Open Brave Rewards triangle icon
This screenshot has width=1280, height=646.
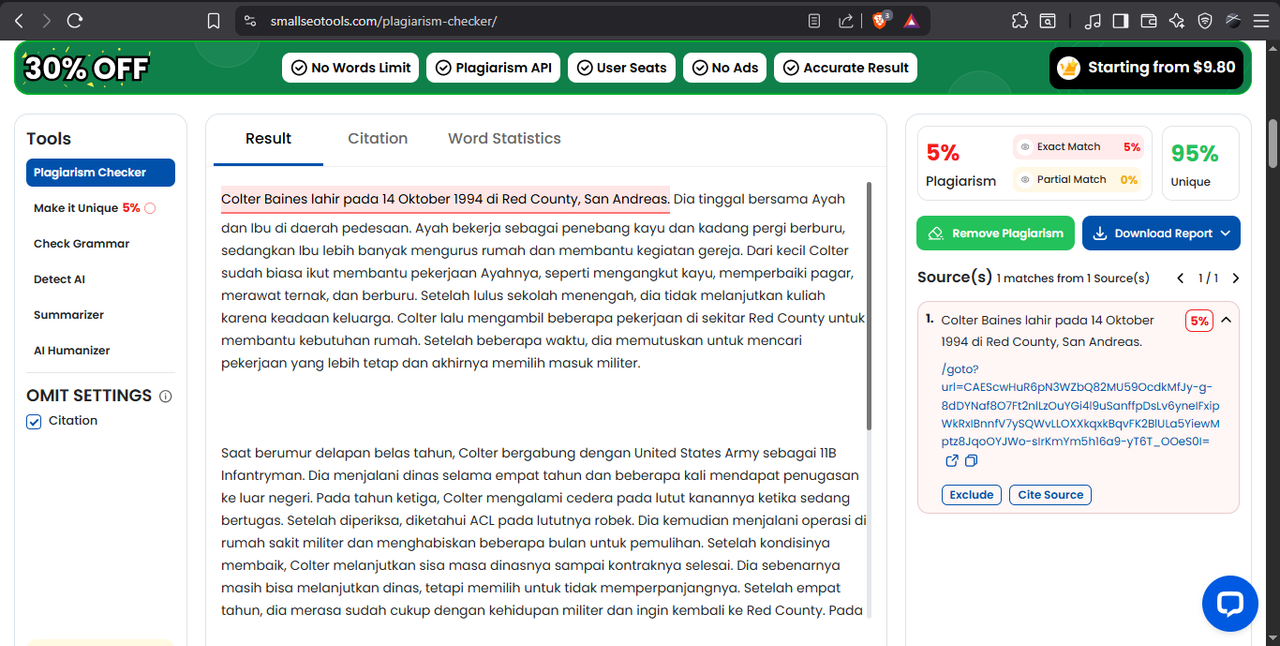[911, 20]
